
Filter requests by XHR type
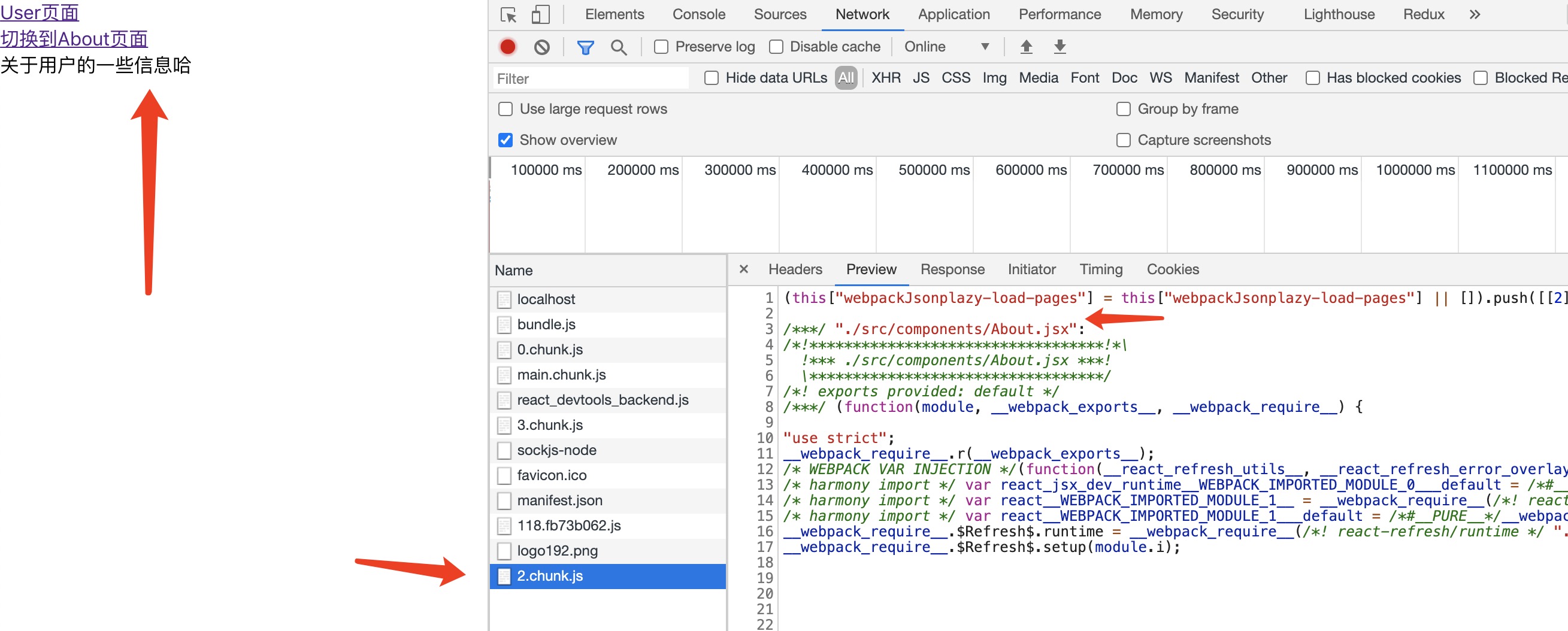pos(886,78)
